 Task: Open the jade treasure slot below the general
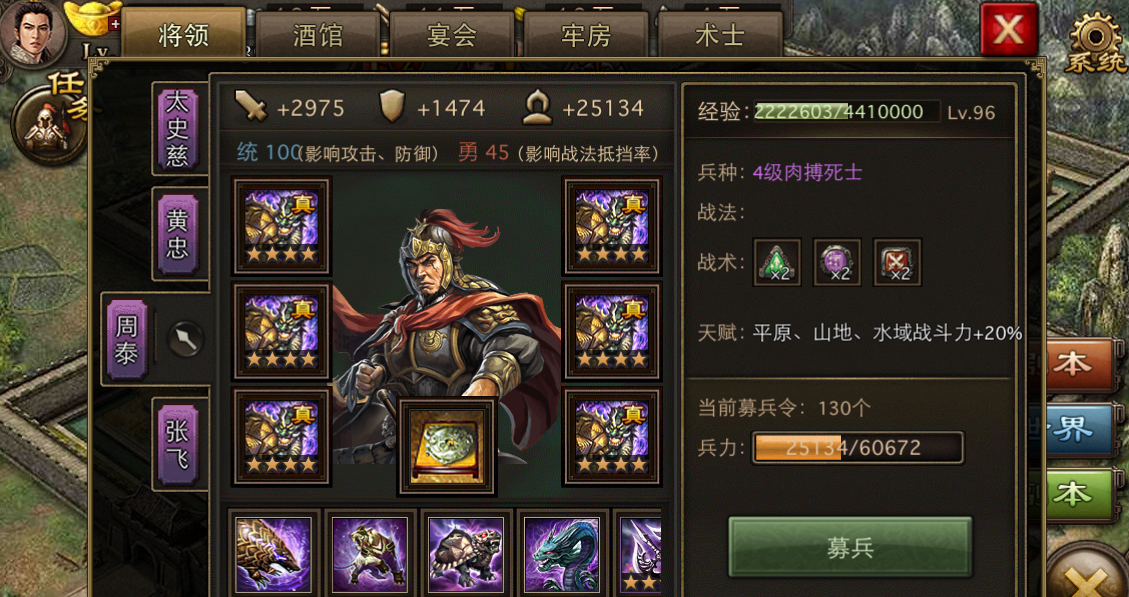(447, 446)
